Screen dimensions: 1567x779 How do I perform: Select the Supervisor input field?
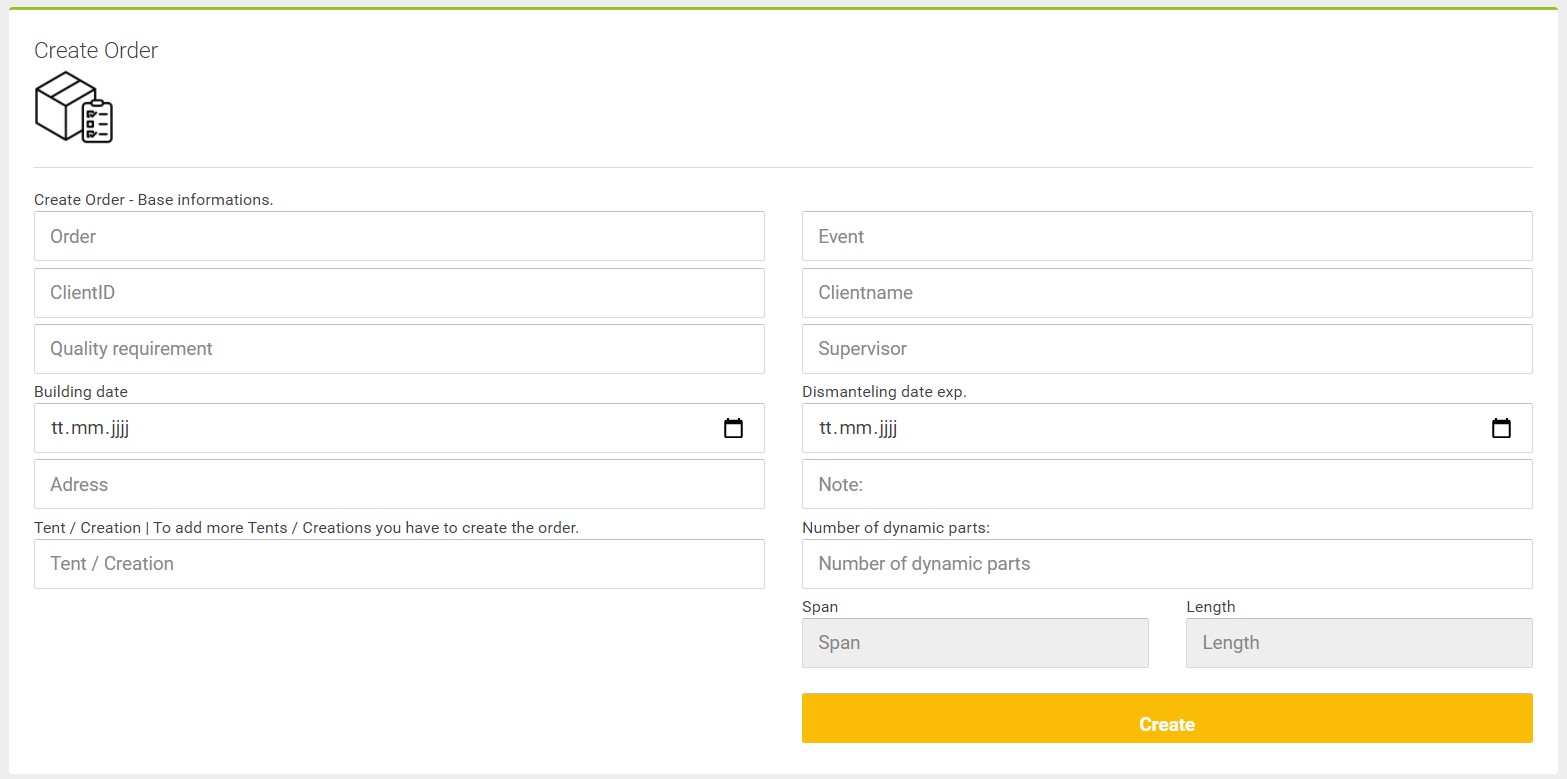click(1167, 349)
